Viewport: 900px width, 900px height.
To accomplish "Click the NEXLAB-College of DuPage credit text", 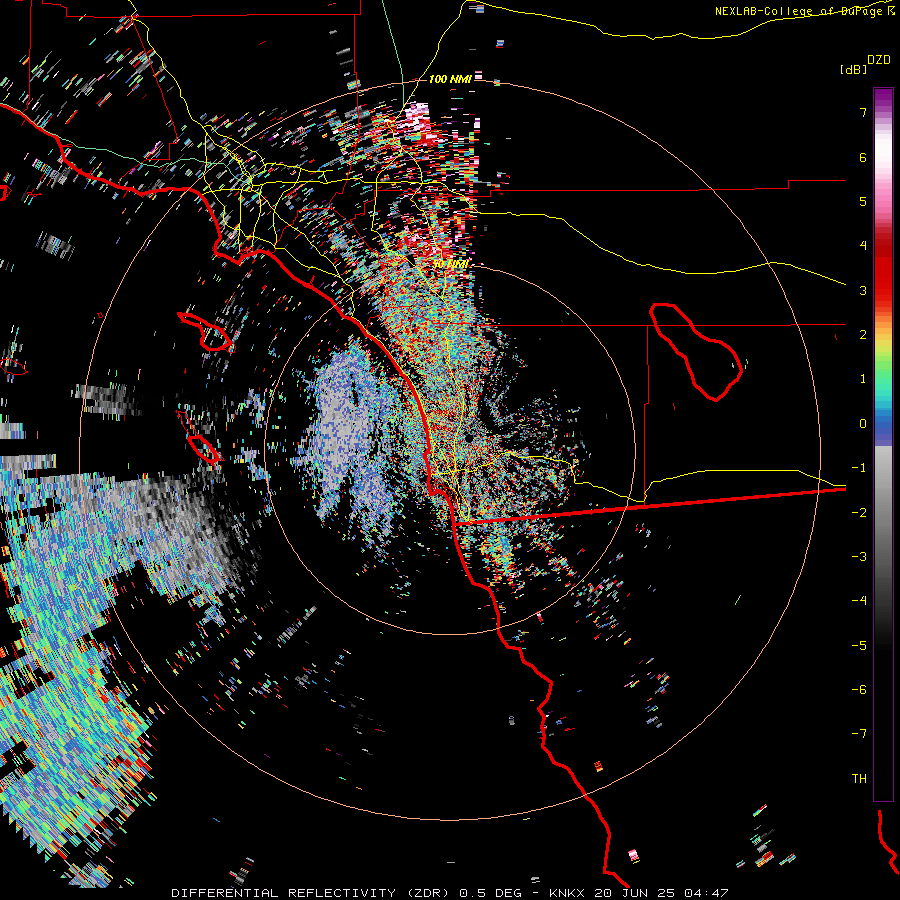I will tap(805, 11).
